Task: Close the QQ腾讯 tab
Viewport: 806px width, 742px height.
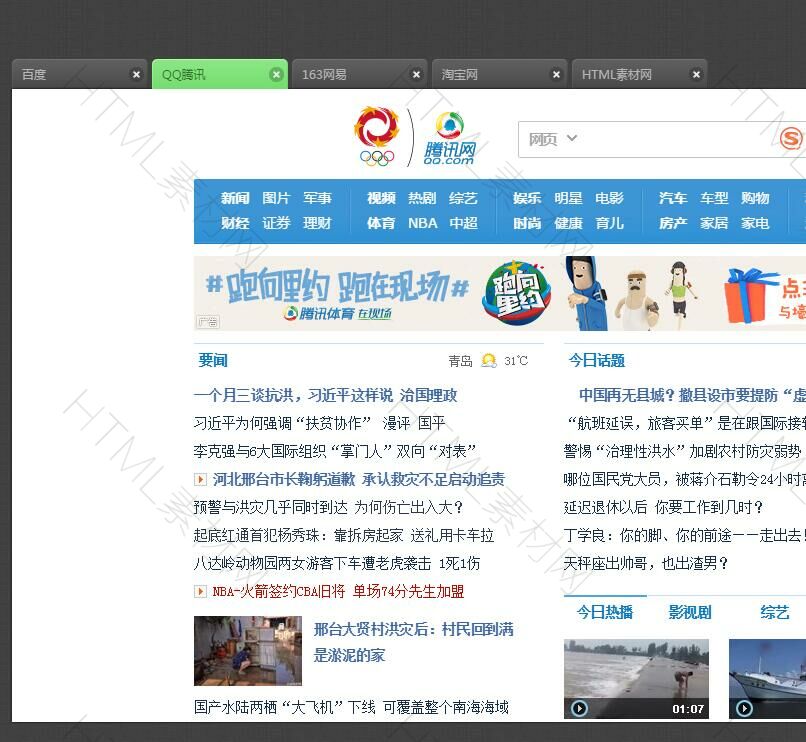Action: (276, 74)
